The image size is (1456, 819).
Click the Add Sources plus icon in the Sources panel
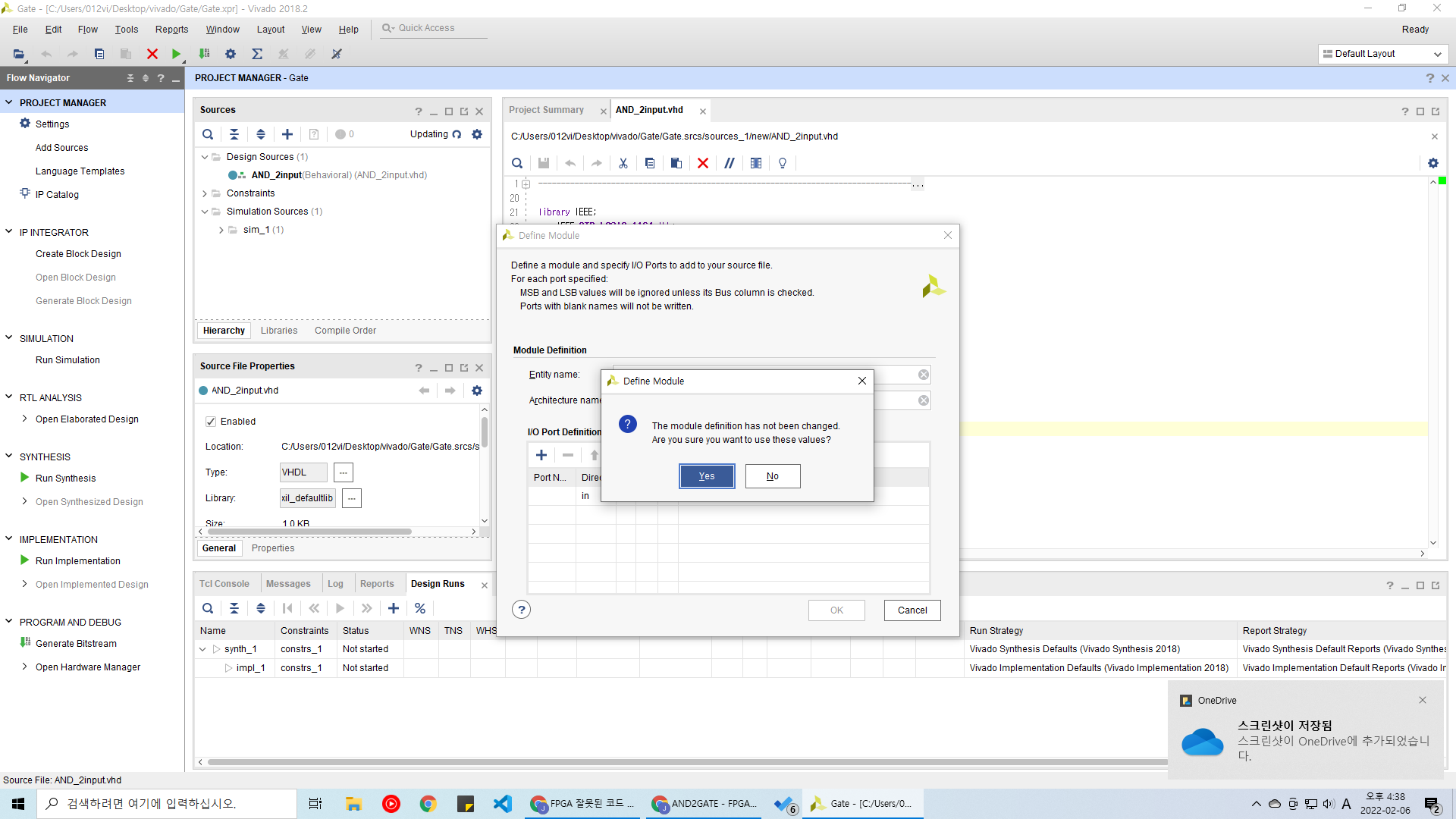287,134
